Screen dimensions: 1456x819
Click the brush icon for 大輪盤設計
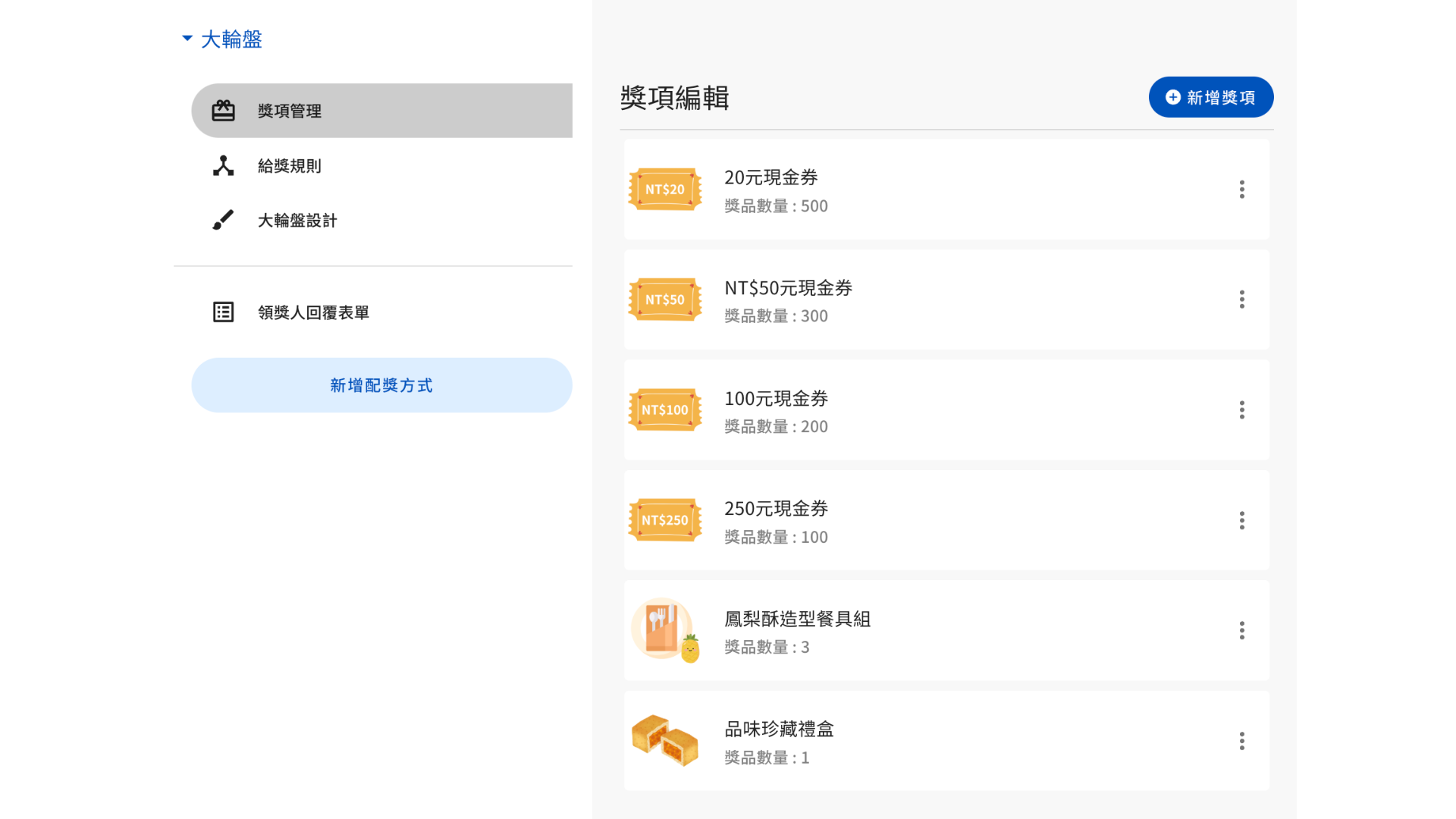pos(223,221)
